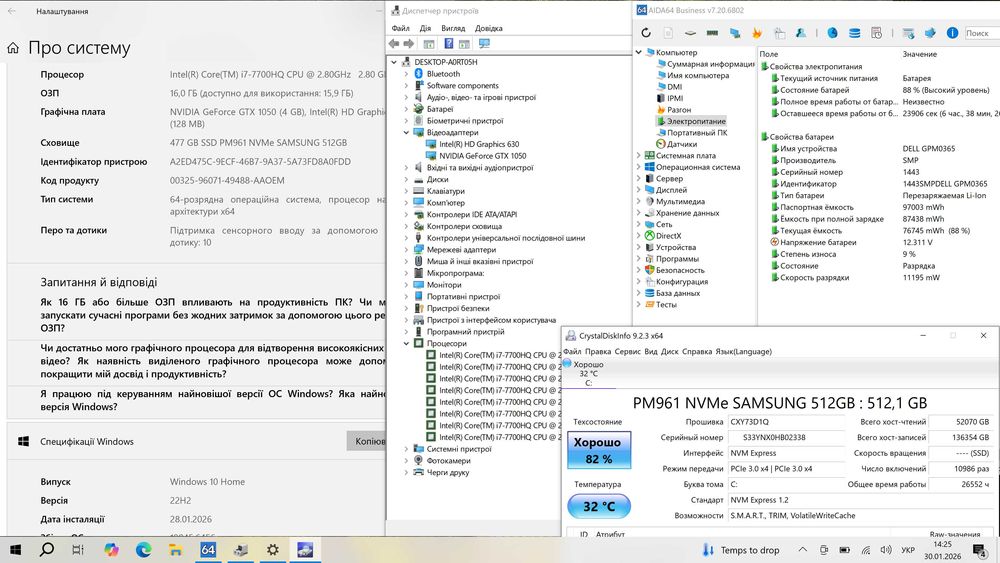Expand Мережеві адаптери node in Device Manager
1000x563 pixels.
pos(406,250)
